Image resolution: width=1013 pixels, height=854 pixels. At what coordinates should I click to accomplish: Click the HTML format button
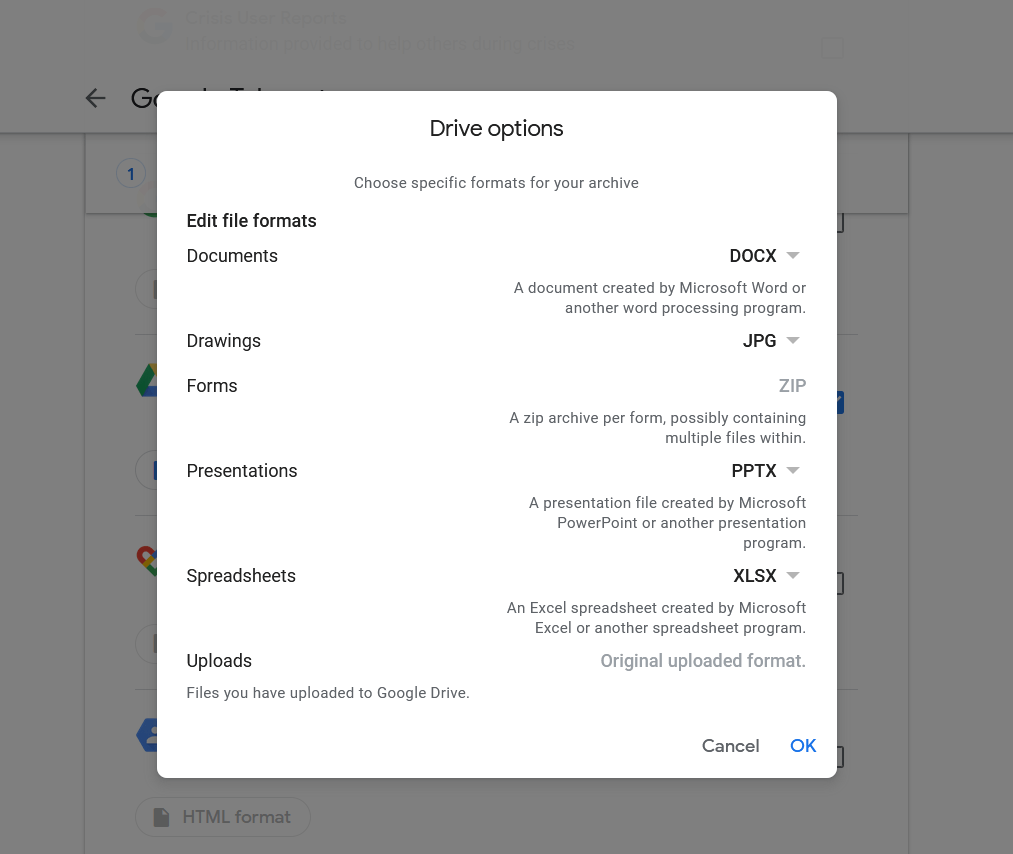222,817
